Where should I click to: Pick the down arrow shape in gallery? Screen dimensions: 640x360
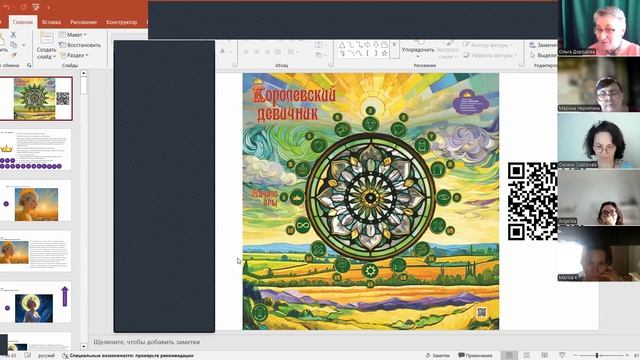tap(376, 45)
